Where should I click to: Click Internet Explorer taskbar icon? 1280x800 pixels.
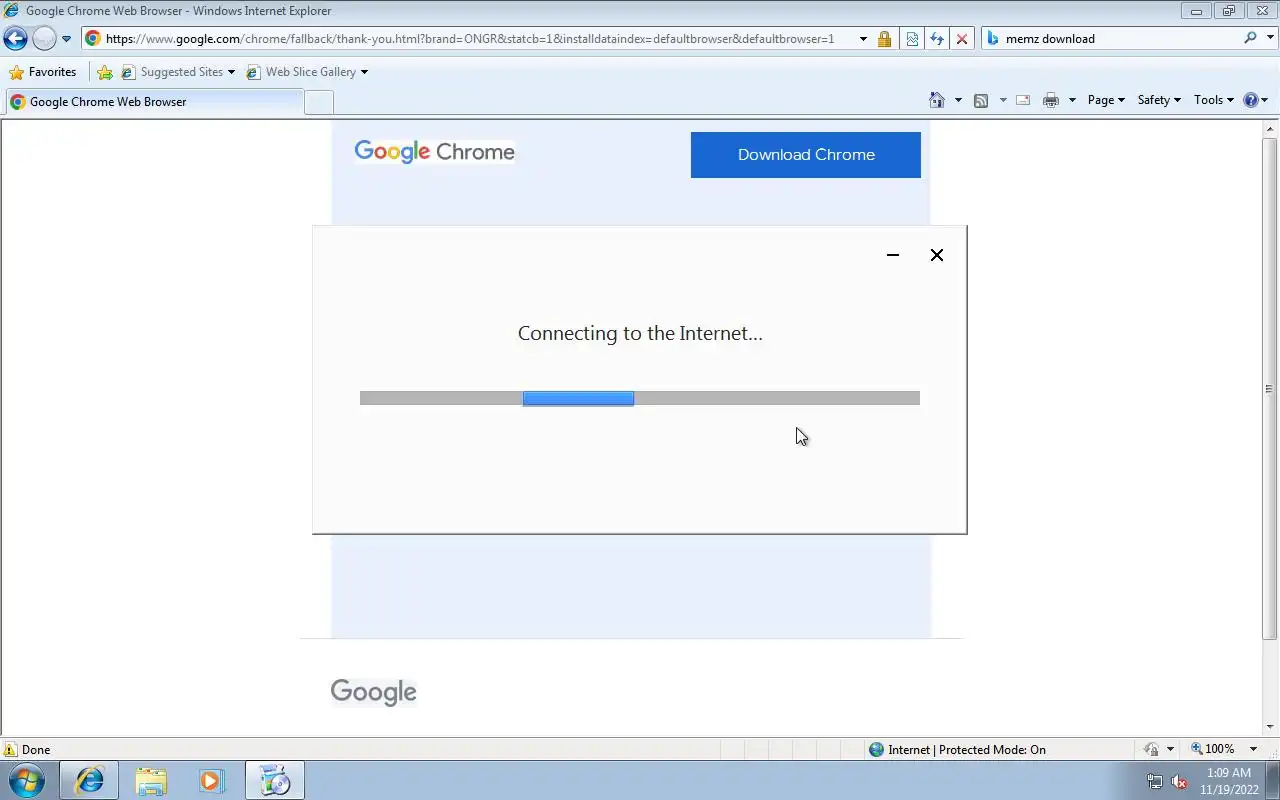(x=89, y=780)
